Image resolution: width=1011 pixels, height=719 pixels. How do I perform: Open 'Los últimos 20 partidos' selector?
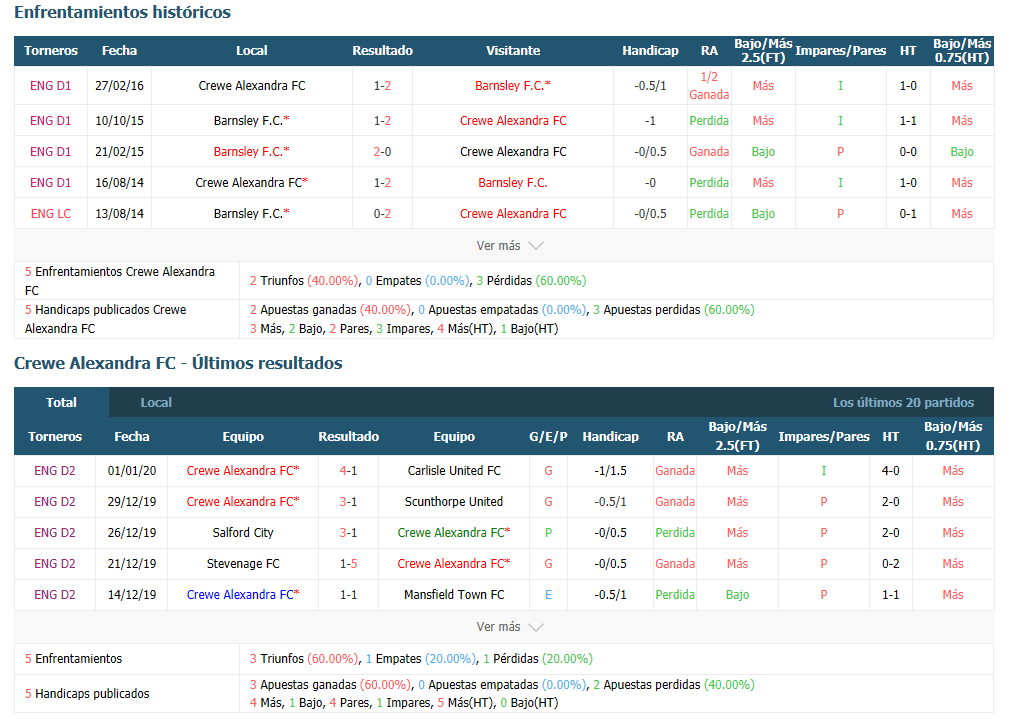pyautogui.click(x=903, y=402)
